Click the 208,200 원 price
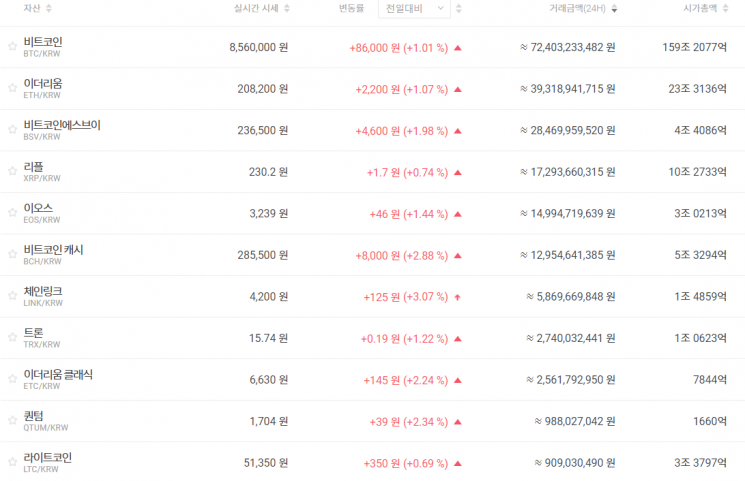 [263, 89]
